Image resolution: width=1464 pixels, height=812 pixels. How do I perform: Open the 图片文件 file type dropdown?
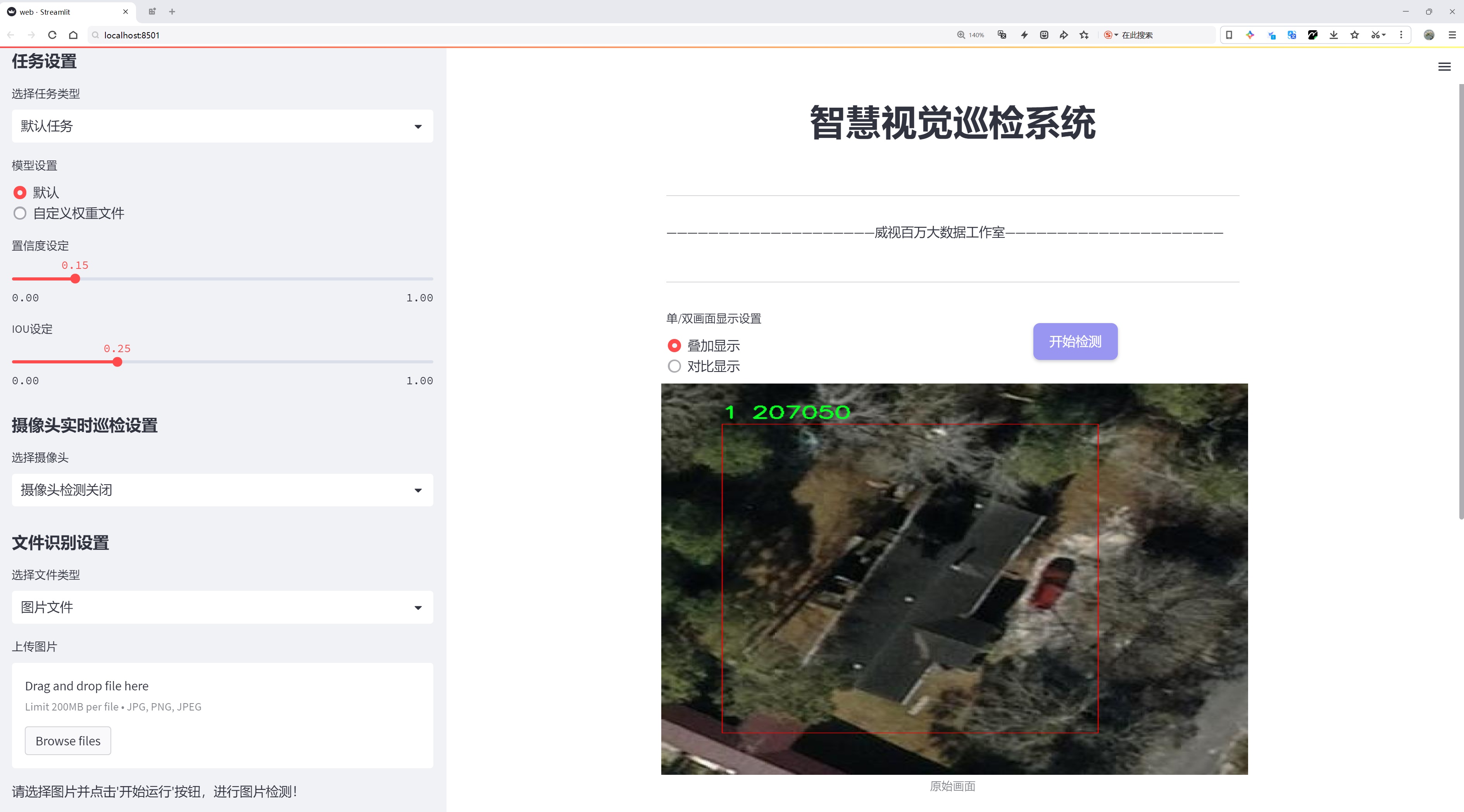[222, 607]
